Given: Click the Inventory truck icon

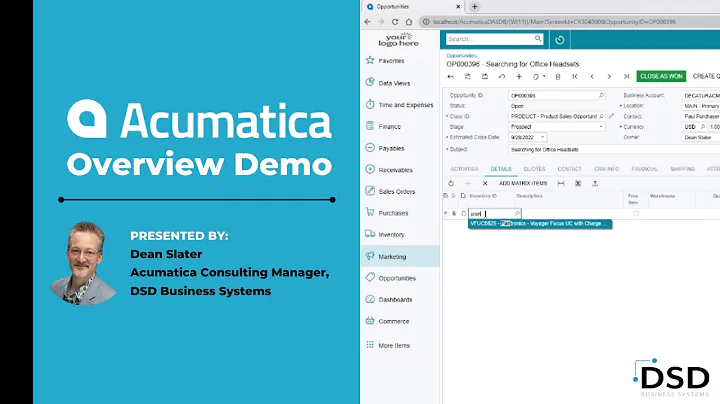Looking at the screenshot, I should click(x=370, y=234).
